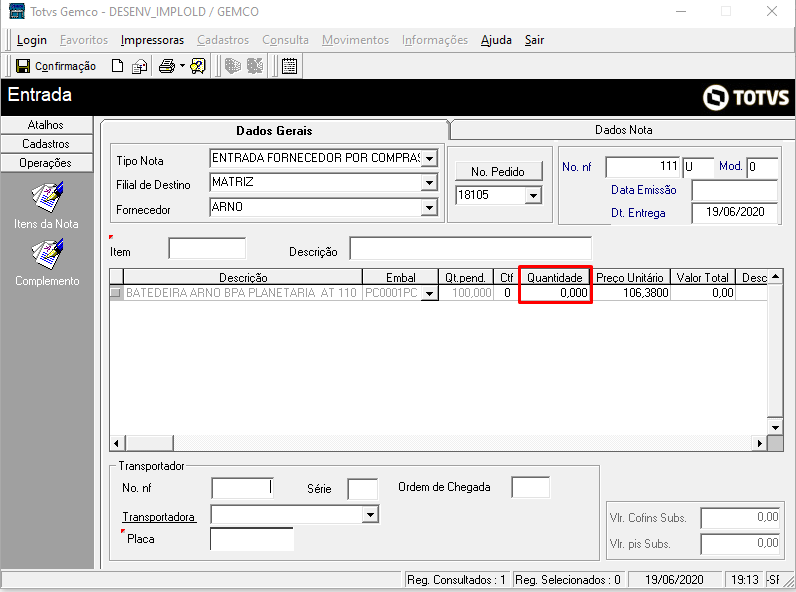Click the Sair menu item
Image resolution: width=796 pixels, height=592 pixels.
tap(534, 40)
